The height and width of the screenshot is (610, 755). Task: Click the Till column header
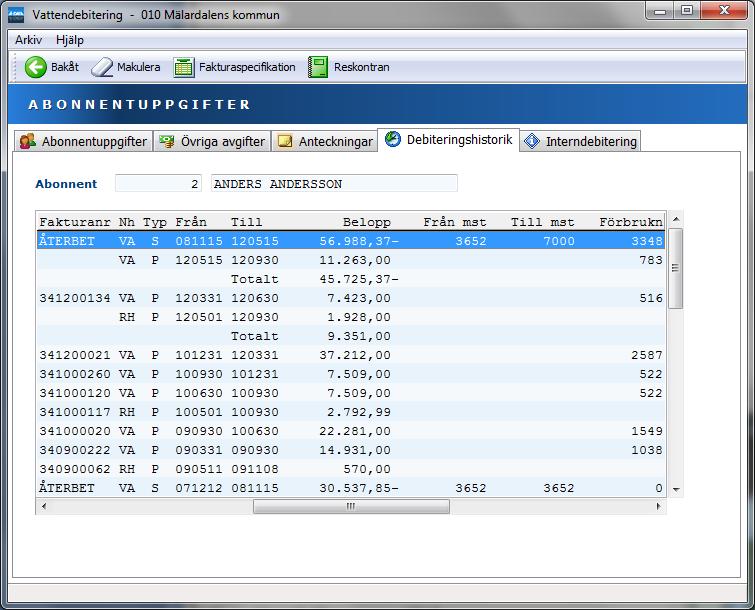point(247,222)
